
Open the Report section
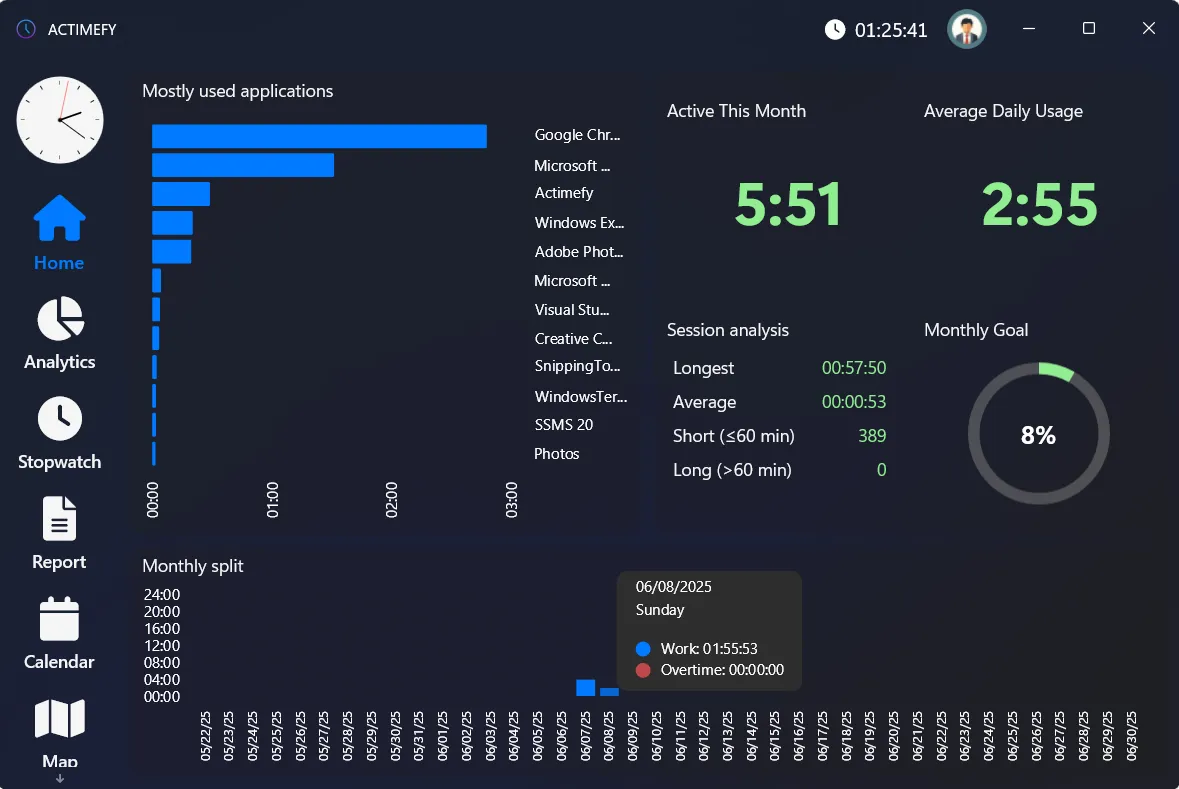click(58, 530)
